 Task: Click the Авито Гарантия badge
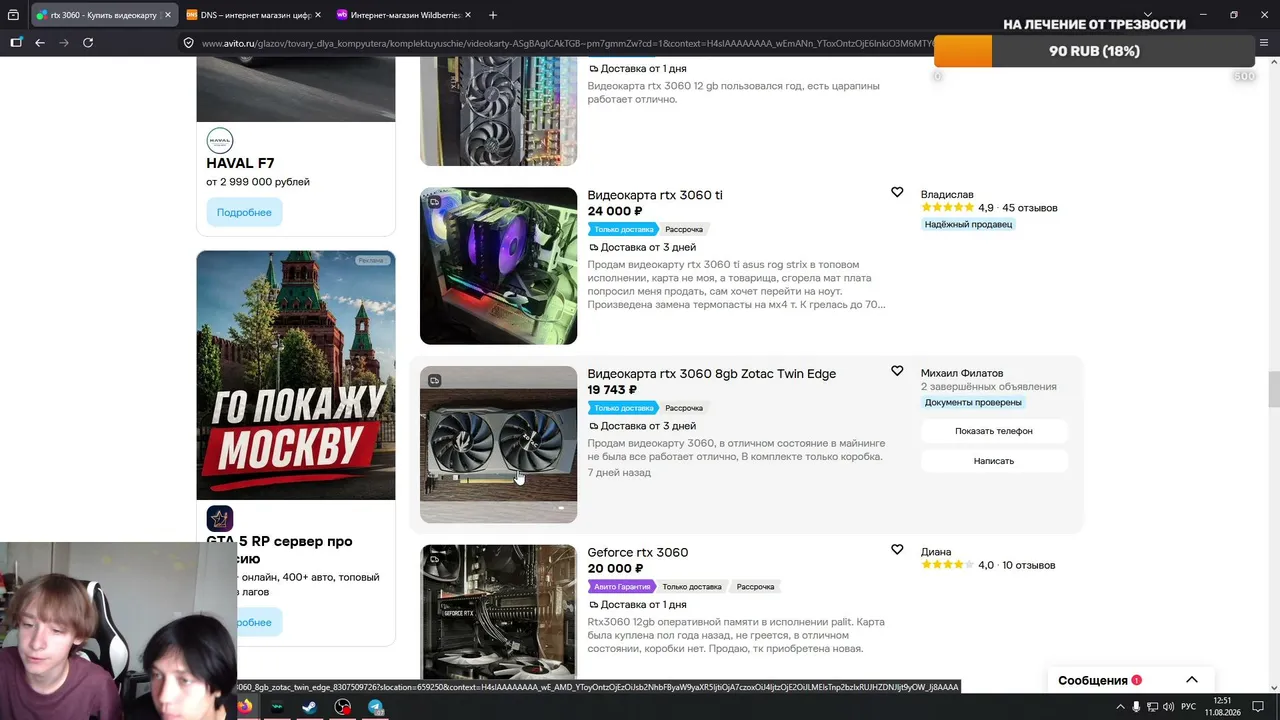click(x=622, y=587)
